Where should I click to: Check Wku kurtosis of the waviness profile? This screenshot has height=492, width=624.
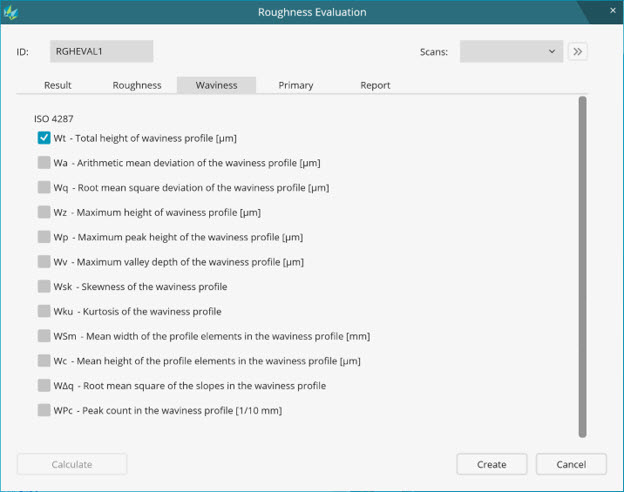(44, 311)
